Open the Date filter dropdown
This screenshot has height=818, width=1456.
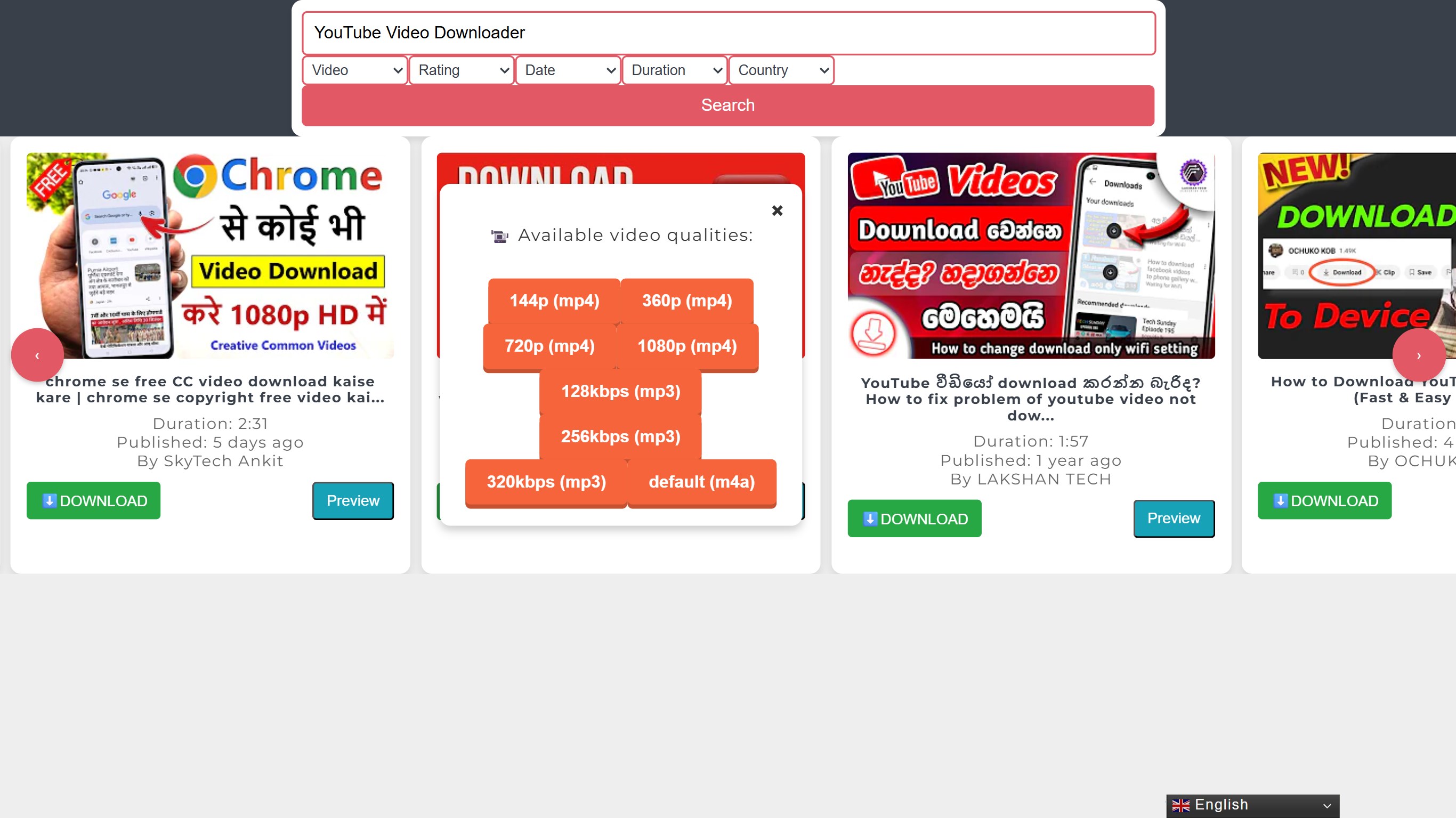pos(568,70)
